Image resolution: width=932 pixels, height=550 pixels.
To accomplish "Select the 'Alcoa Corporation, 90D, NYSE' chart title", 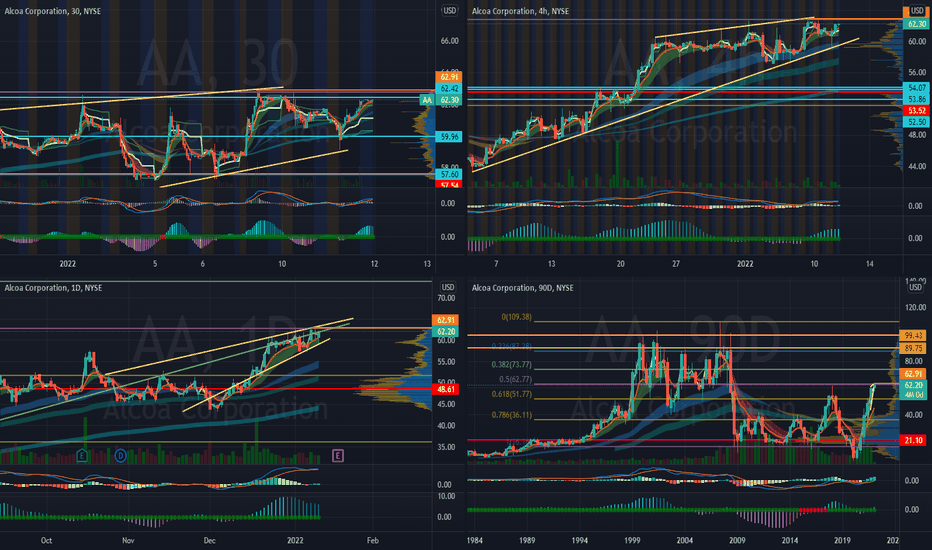I will [522, 288].
